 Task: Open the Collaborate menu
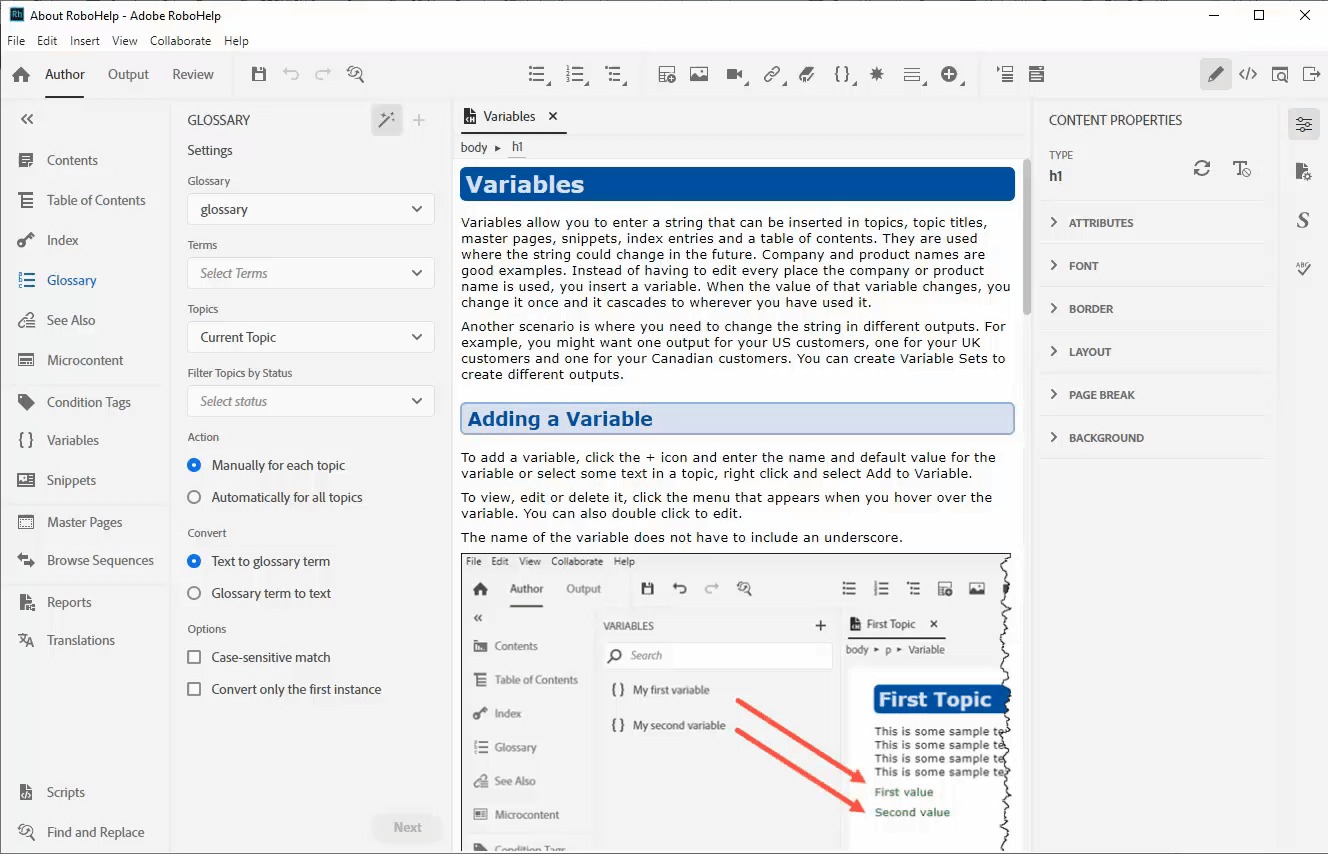[180, 41]
